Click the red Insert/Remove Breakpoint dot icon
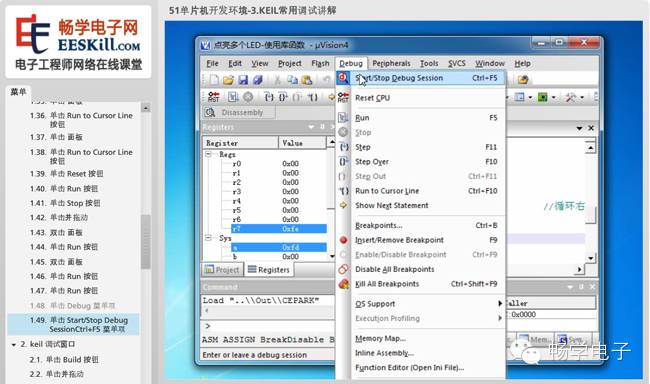The image size is (650, 384). 343,240
